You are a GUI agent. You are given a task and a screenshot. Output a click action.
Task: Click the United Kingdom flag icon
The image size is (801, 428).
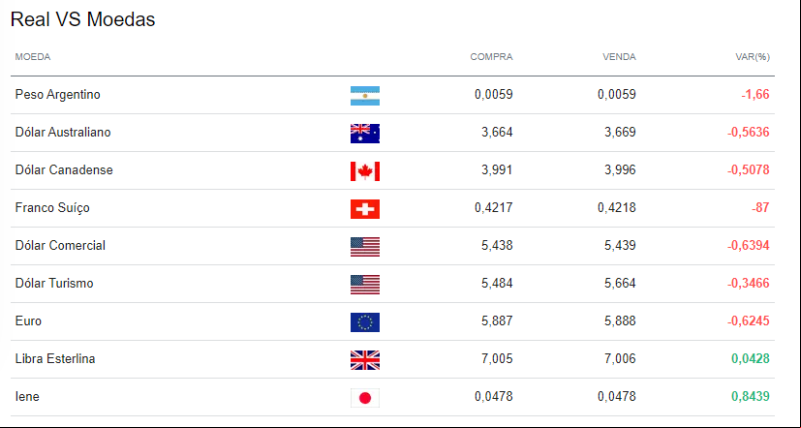365,360
